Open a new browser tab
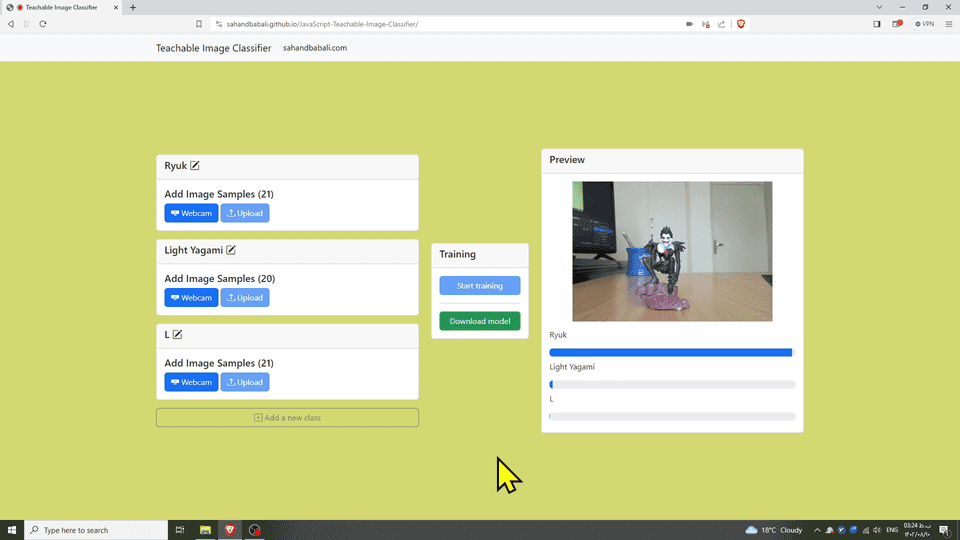 point(133,7)
